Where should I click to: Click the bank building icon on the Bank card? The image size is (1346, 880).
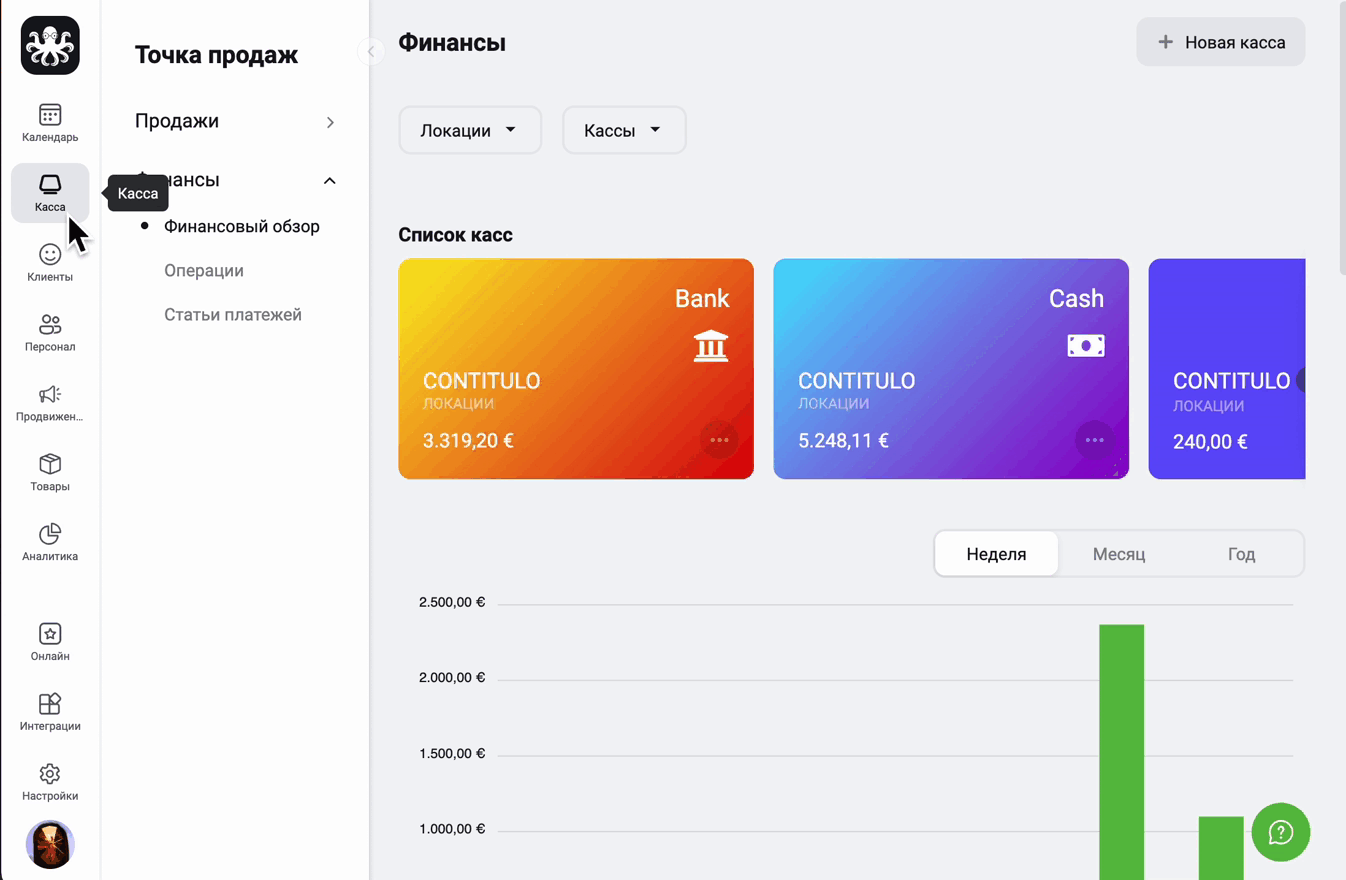[711, 346]
